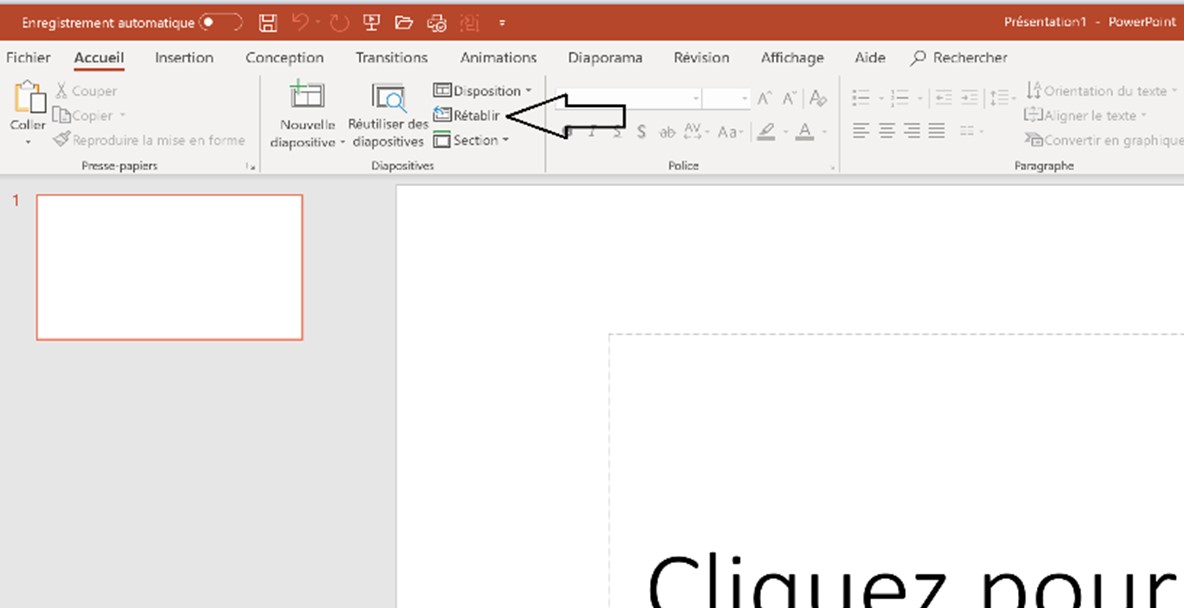Open the Transitions tab
Viewport: 1184px width, 608px height.
click(x=391, y=58)
